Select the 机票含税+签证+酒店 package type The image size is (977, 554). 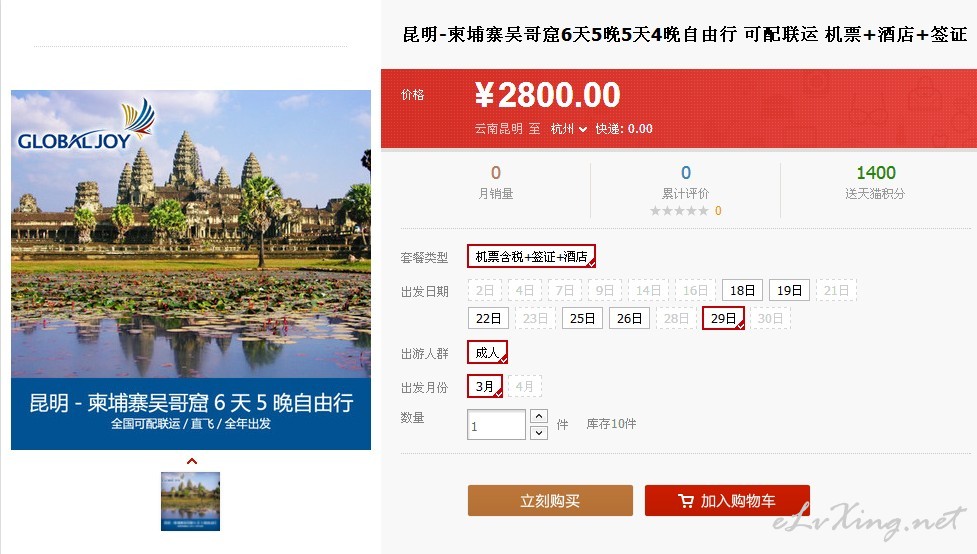(531, 256)
